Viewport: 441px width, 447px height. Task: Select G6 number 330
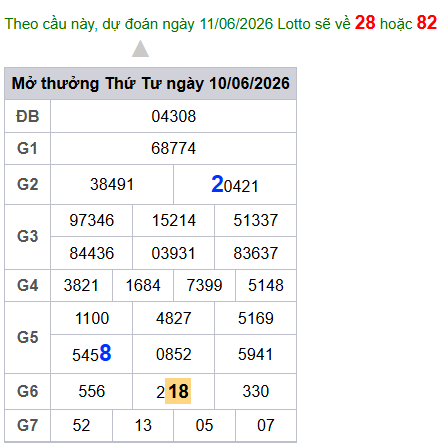tap(256, 391)
